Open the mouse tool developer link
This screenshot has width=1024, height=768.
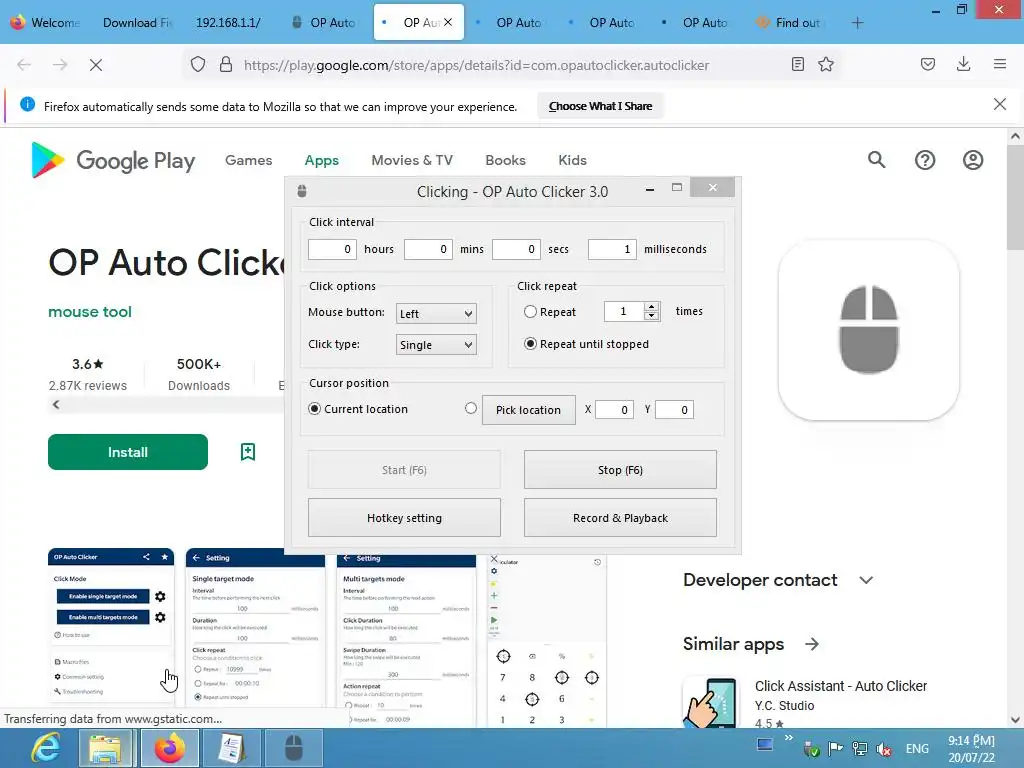coord(90,312)
